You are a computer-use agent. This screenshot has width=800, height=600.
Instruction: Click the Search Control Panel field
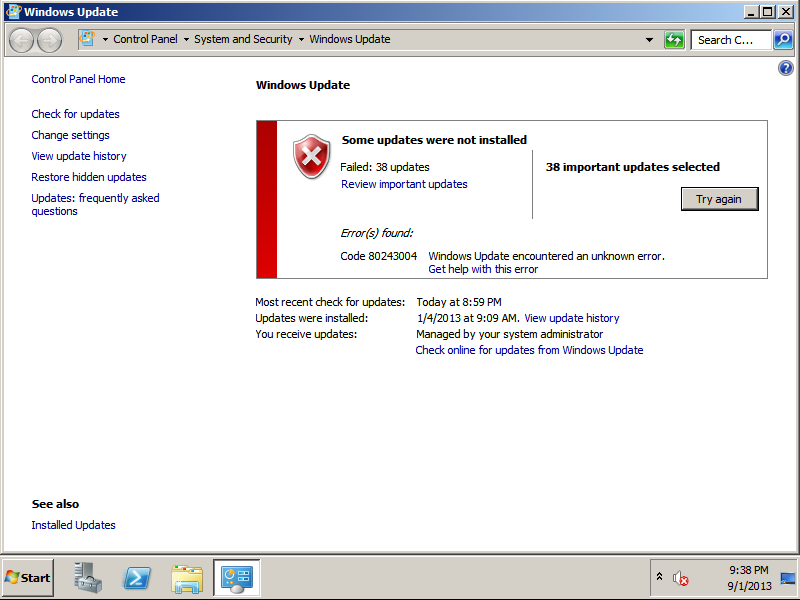pos(731,40)
